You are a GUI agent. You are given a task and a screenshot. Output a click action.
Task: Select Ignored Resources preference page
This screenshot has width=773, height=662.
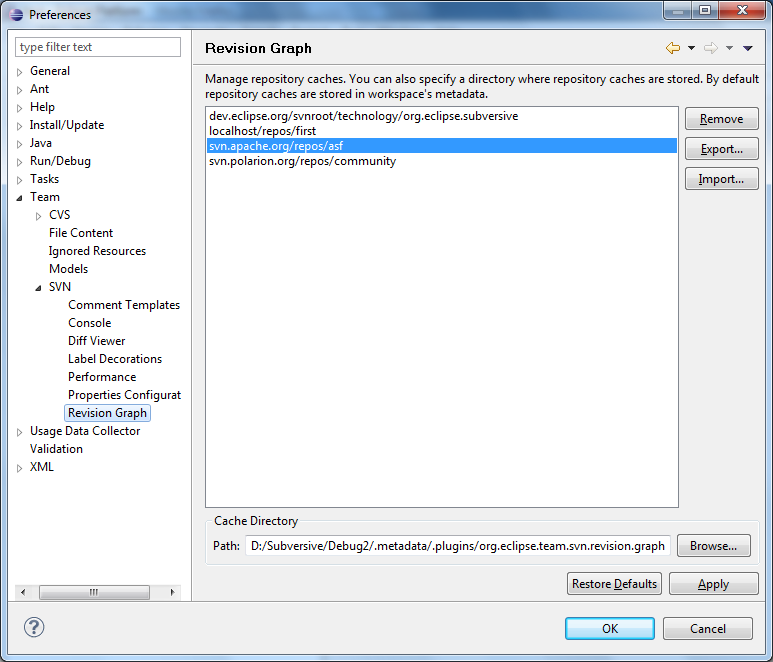coord(97,251)
